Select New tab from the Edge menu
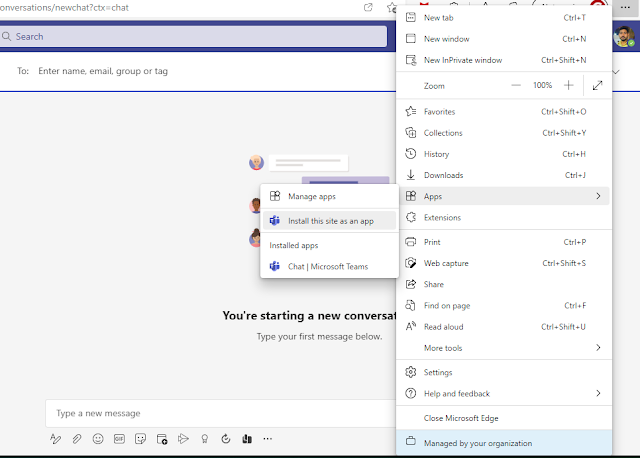Image resolution: width=640 pixels, height=458 pixels. [504, 18]
